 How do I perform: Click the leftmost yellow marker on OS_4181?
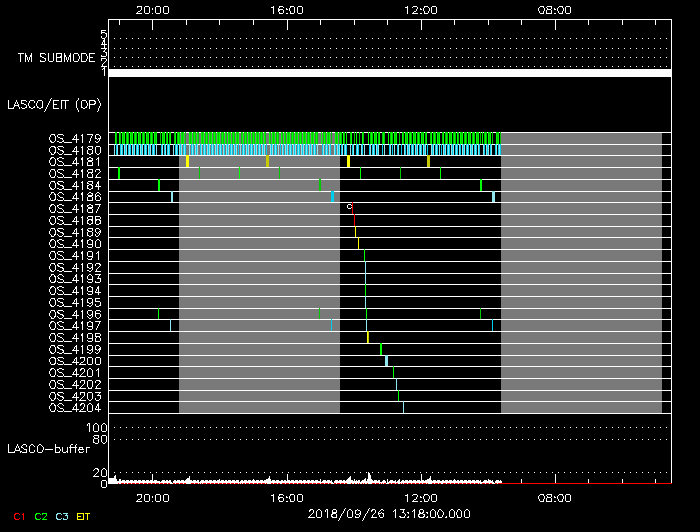[x=187, y=162]
